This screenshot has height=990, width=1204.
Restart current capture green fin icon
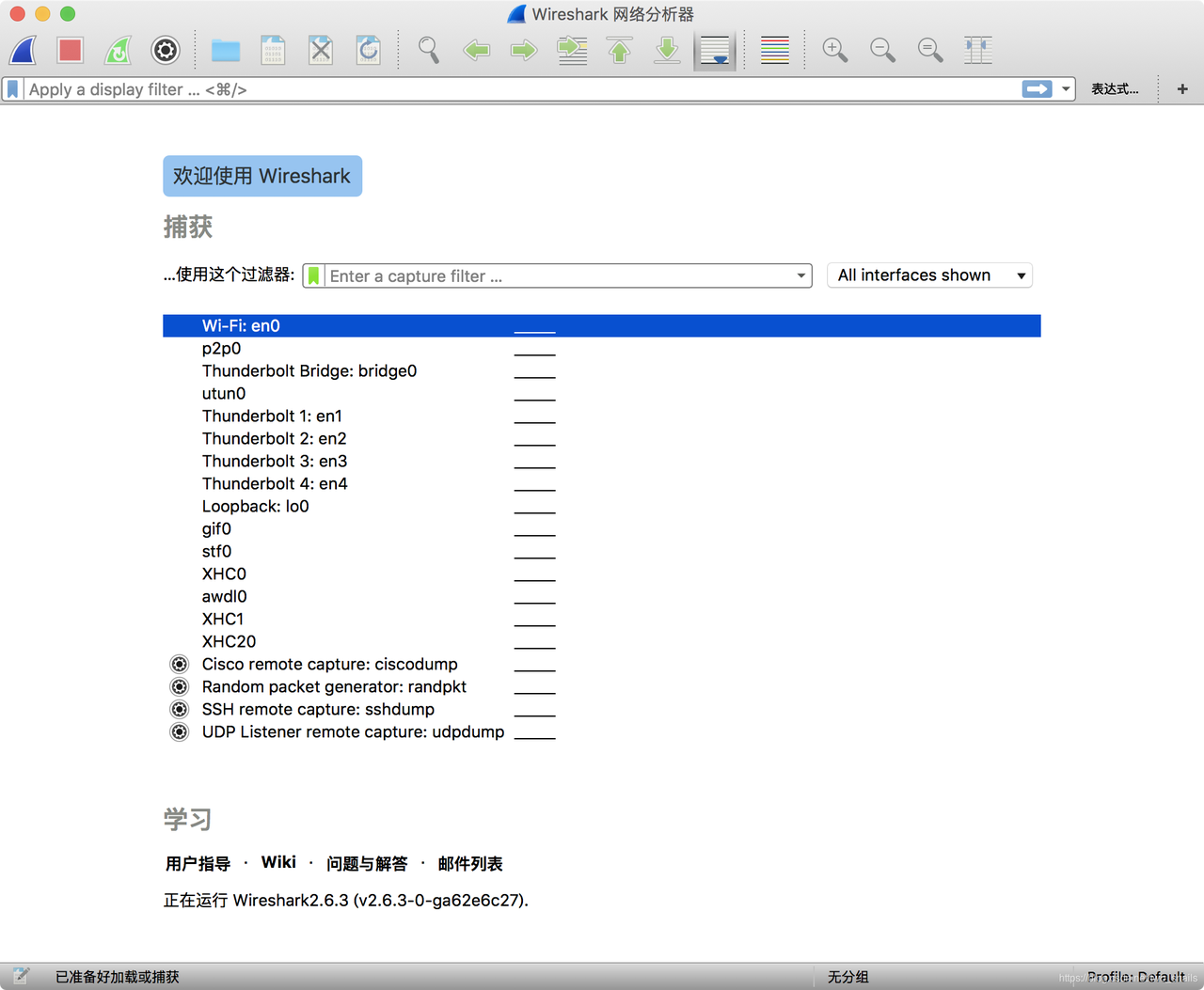click(x=118, y=50)
